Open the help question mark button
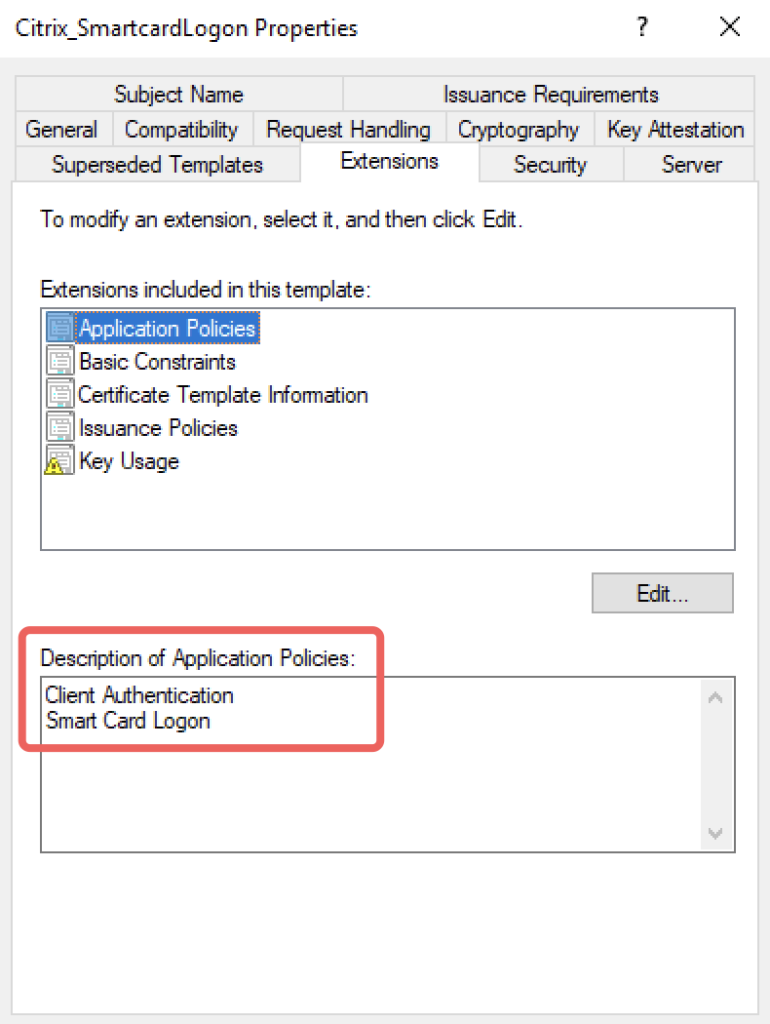The height and width of the screenshot is (1024, 770). [x=643, y=27]
